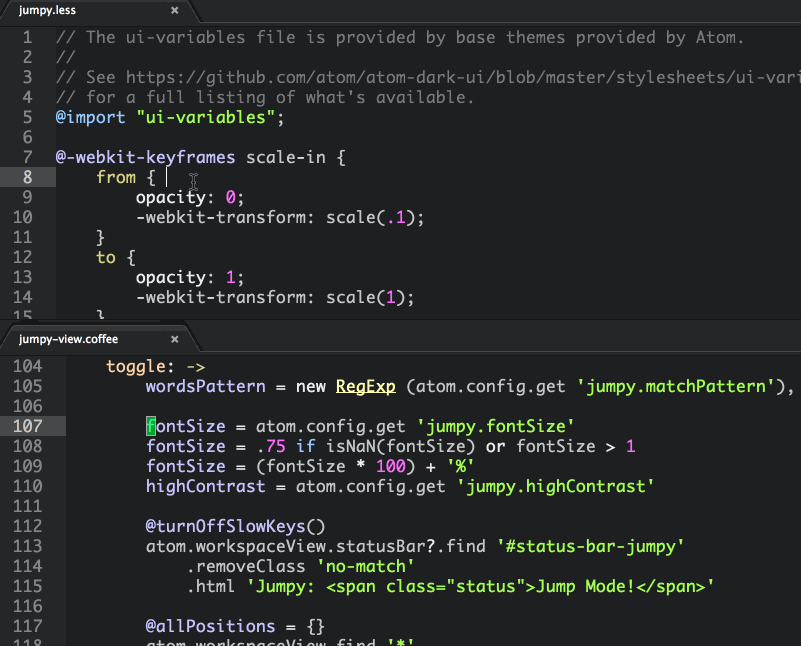Select line number 8 in the gutter

[x=26, y=177]
